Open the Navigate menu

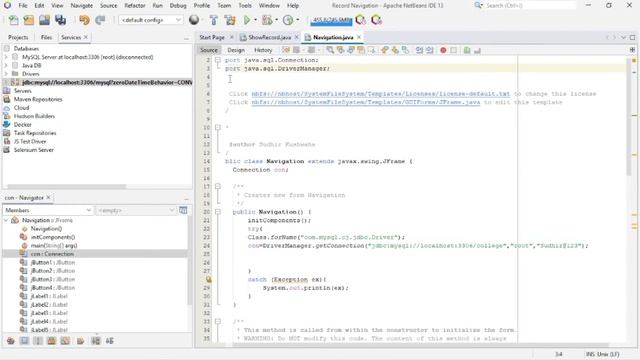[x=82, y=6]
